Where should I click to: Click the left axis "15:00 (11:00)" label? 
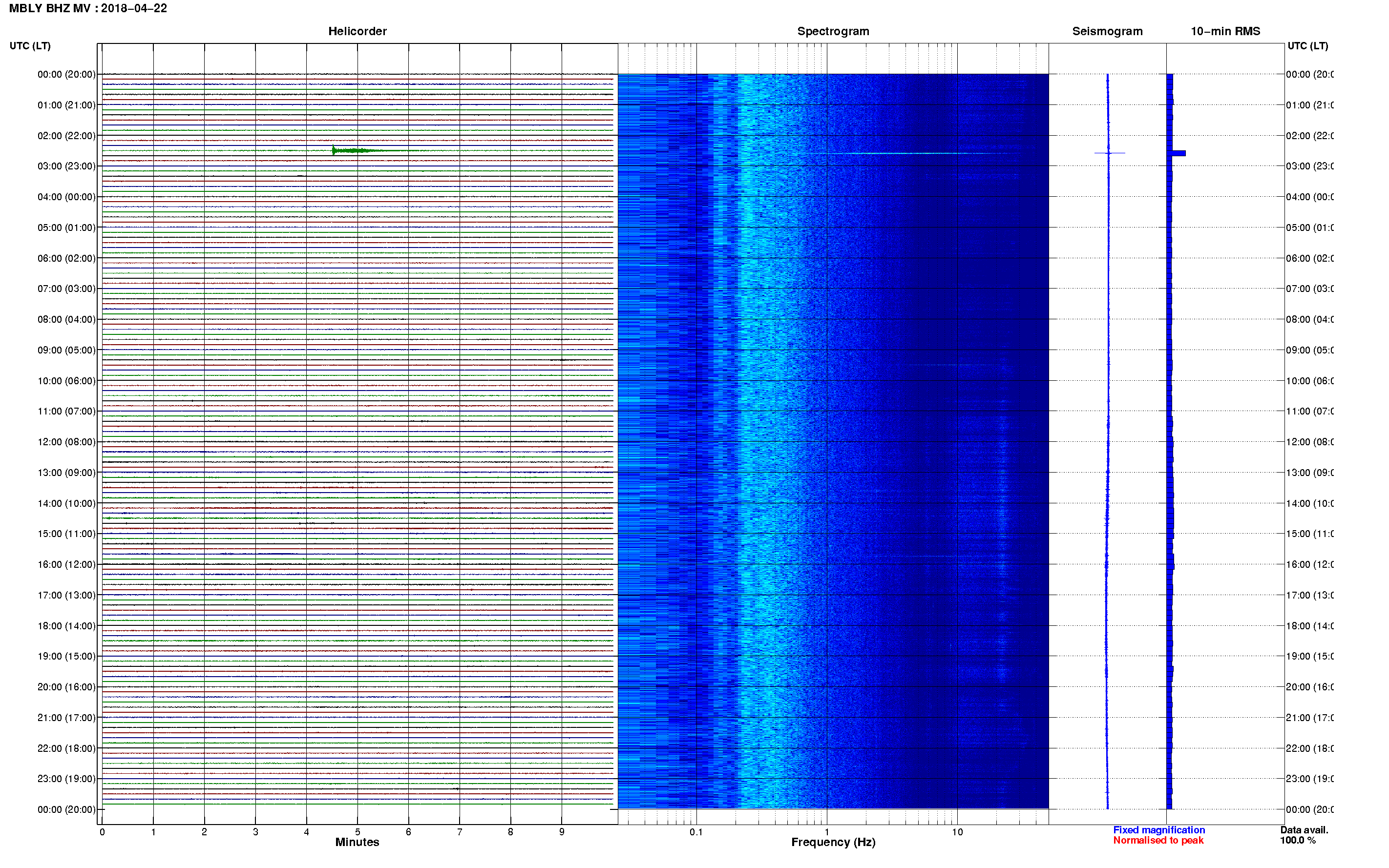tap(66, 533)
